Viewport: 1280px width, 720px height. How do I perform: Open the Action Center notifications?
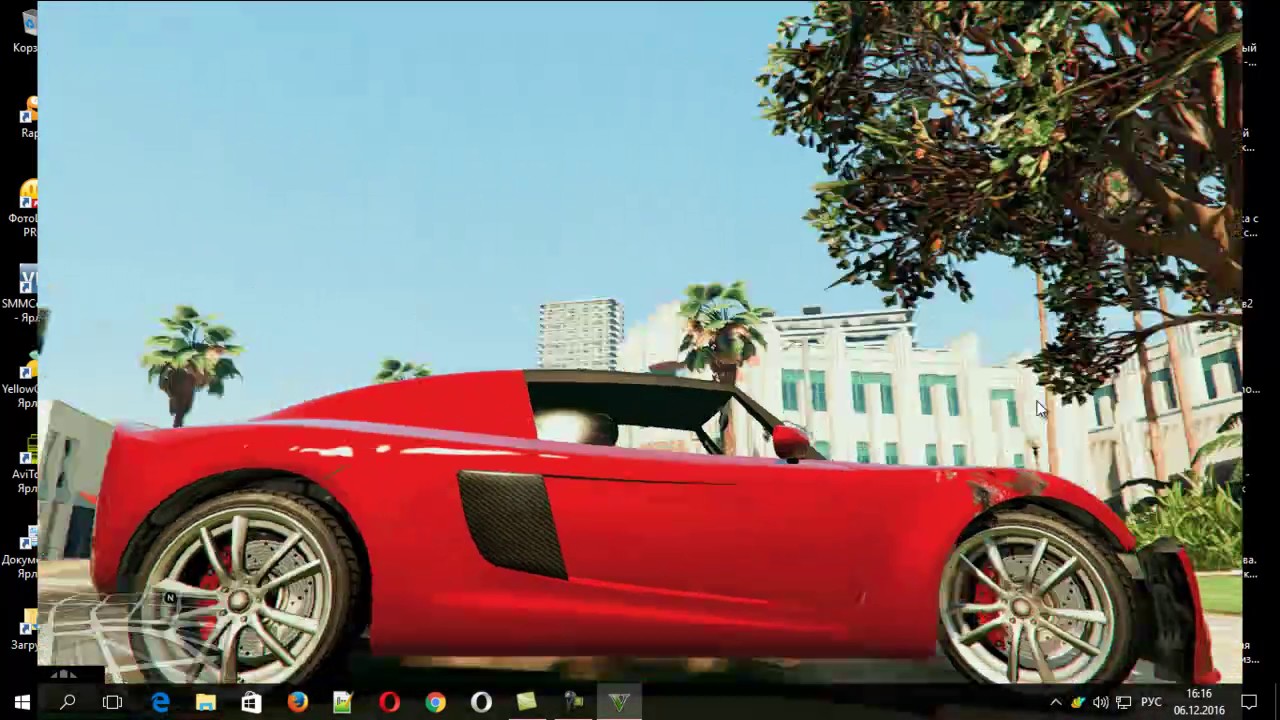point(1249,703)
